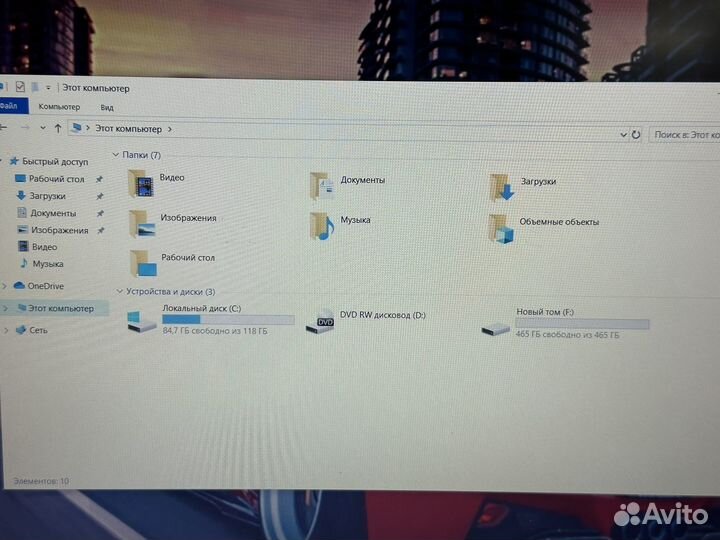Switch to the Вид ribbon tab
The image size is (720, 540).
coord(107,108)
